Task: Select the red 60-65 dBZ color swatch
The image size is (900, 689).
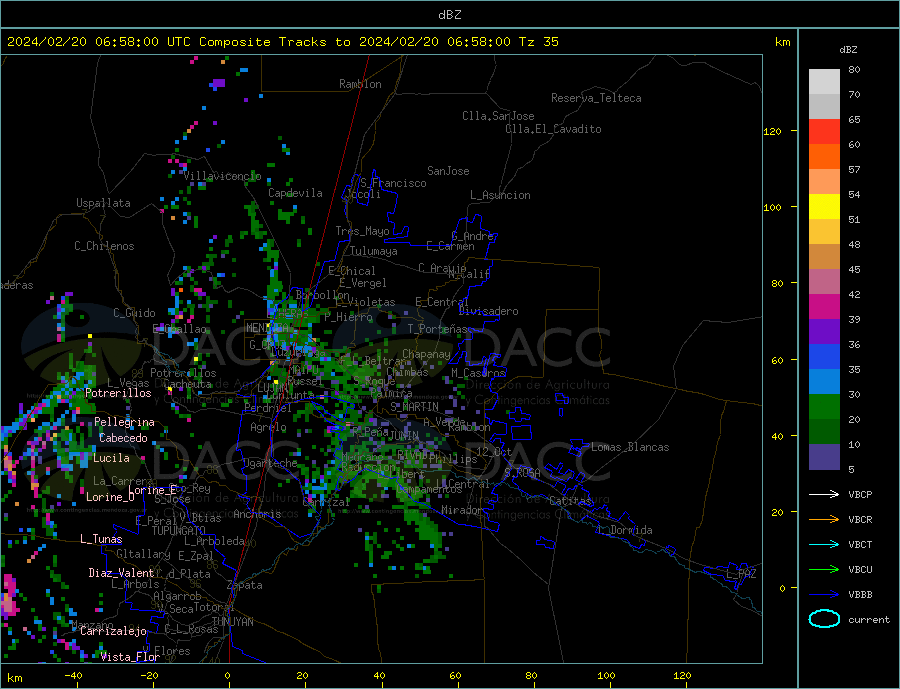Action: point(824,132)
